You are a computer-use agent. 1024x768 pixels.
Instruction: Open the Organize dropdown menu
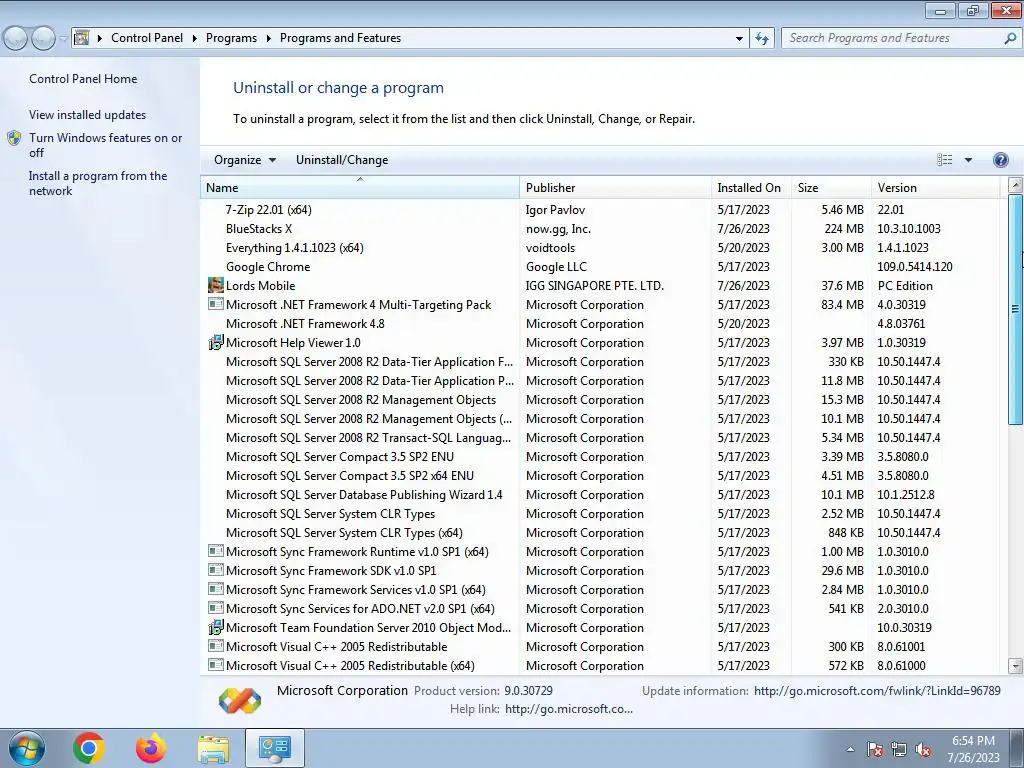click(245, 160)
